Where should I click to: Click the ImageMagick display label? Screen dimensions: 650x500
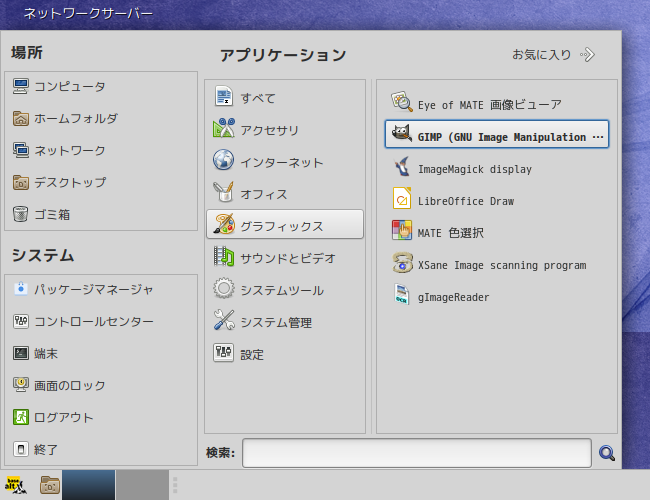pos(475,169)
